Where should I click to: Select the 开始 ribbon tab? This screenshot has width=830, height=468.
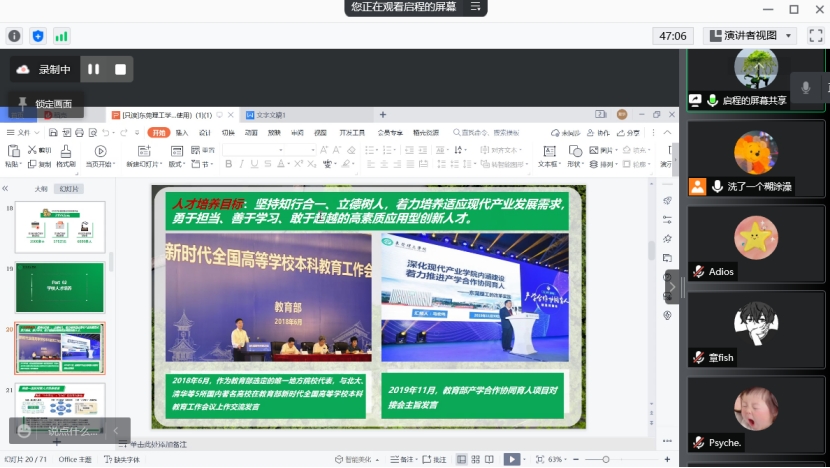(158, 132)
